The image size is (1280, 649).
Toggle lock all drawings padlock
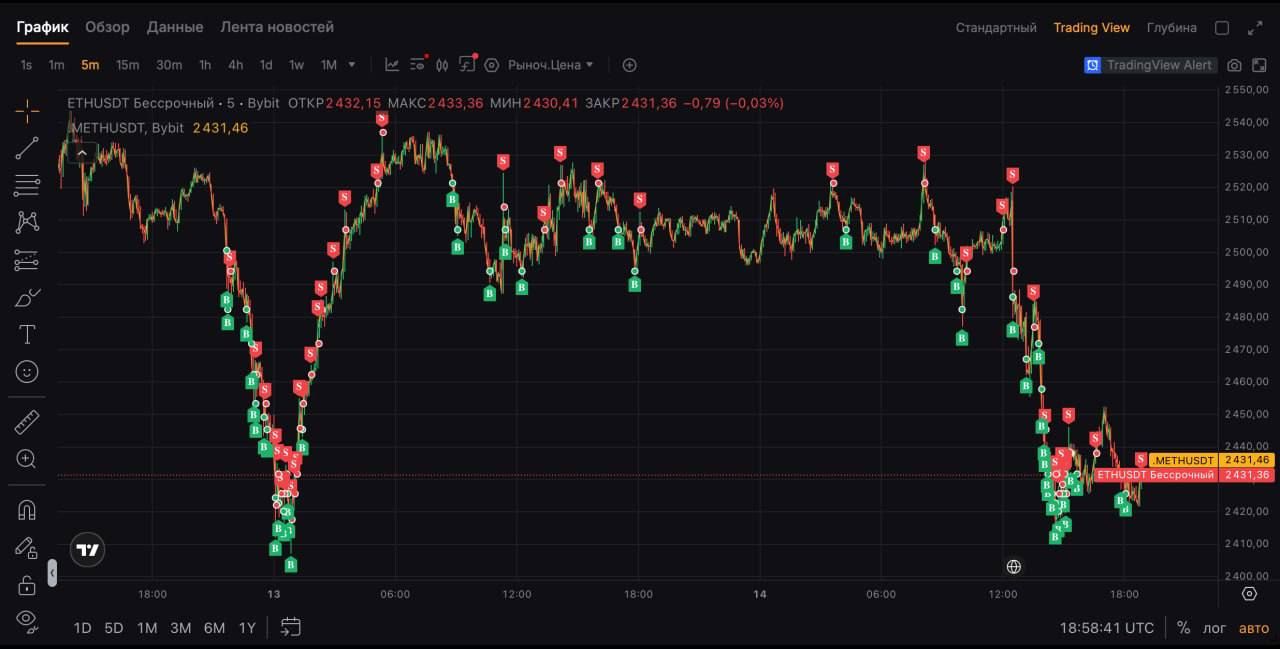coord(27,584)
